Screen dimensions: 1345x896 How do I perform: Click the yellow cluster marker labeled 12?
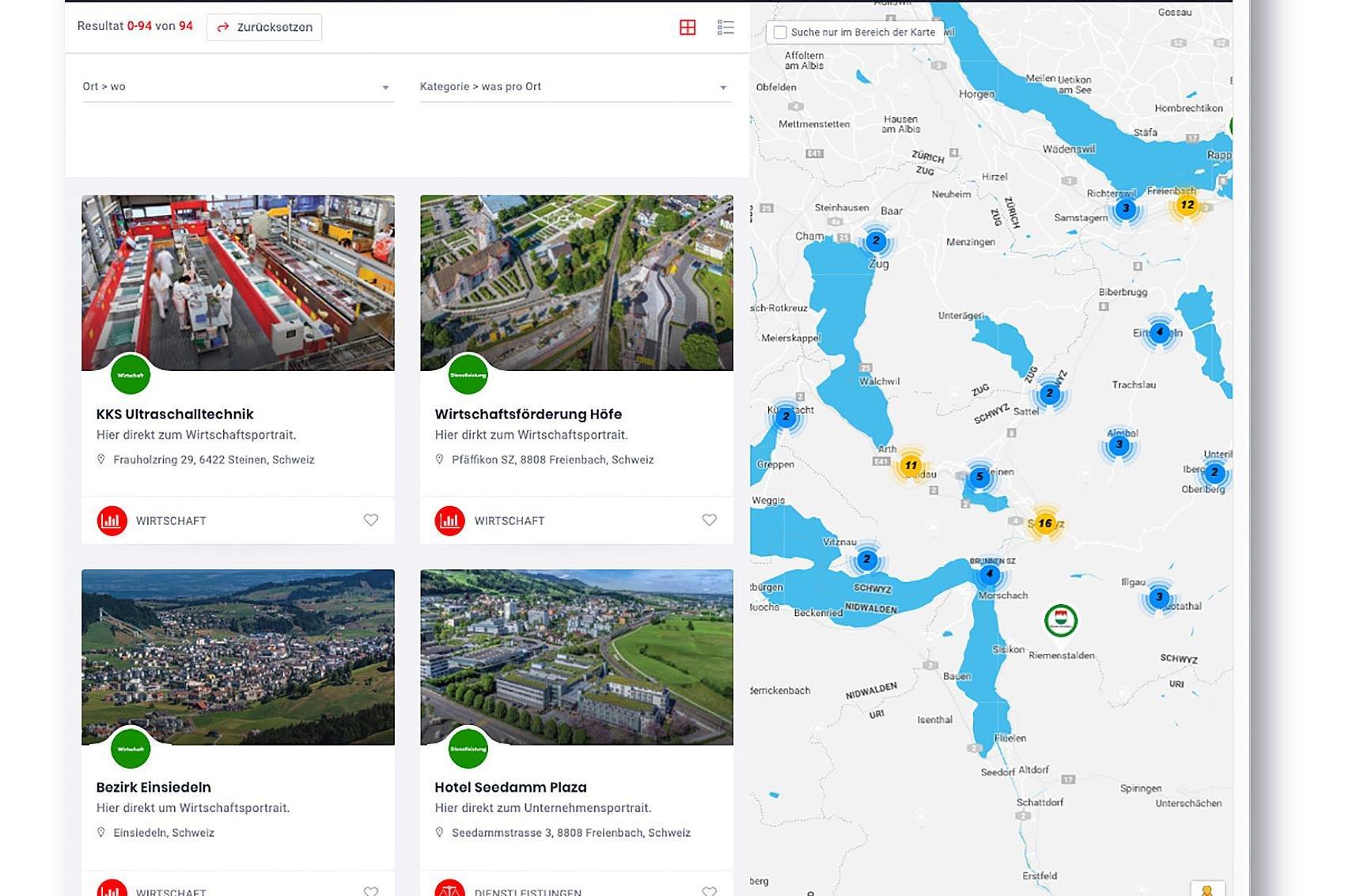pos(1187,205)
